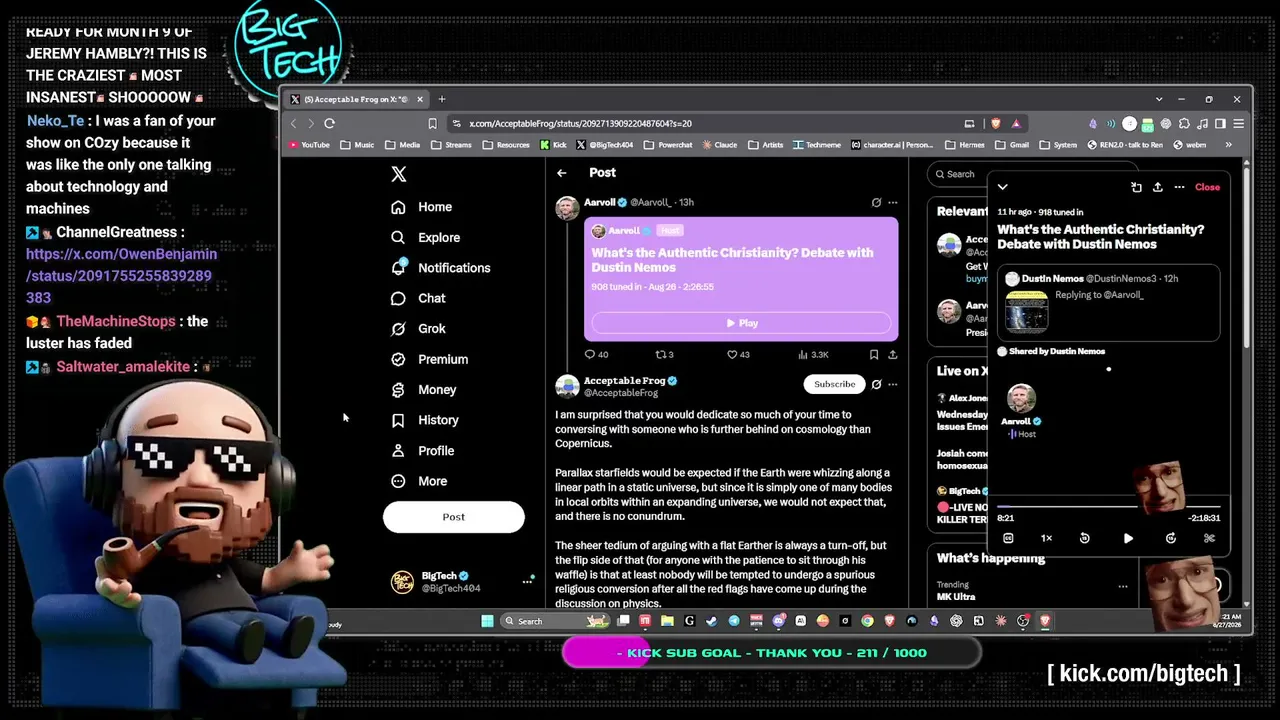Image resolution: width=1280 pixels, height=720 pixels.
Task: Subscribe to Acceptable Frog
Action: click(834, 384)
